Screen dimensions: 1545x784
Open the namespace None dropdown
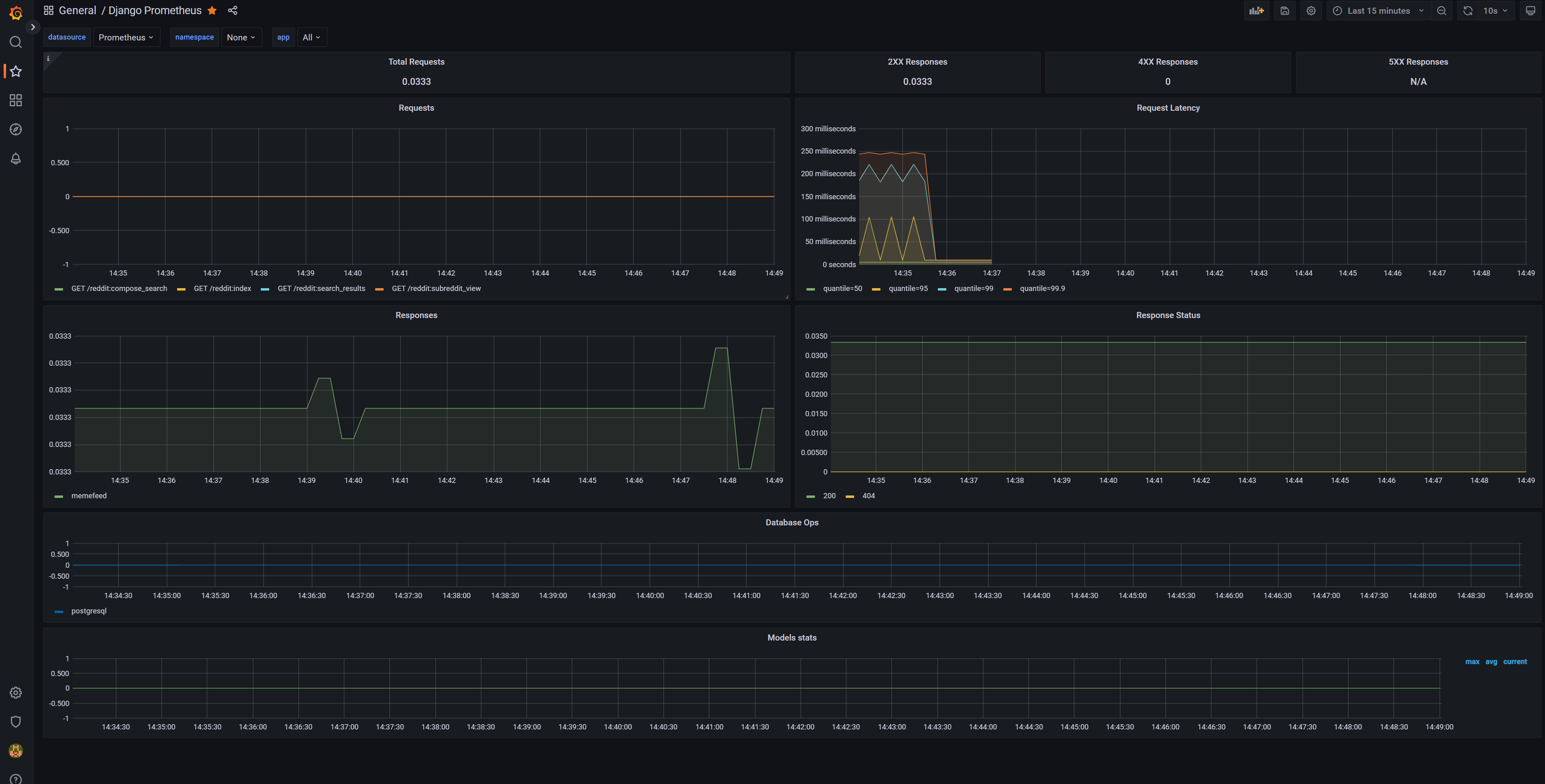coord(241,37)
